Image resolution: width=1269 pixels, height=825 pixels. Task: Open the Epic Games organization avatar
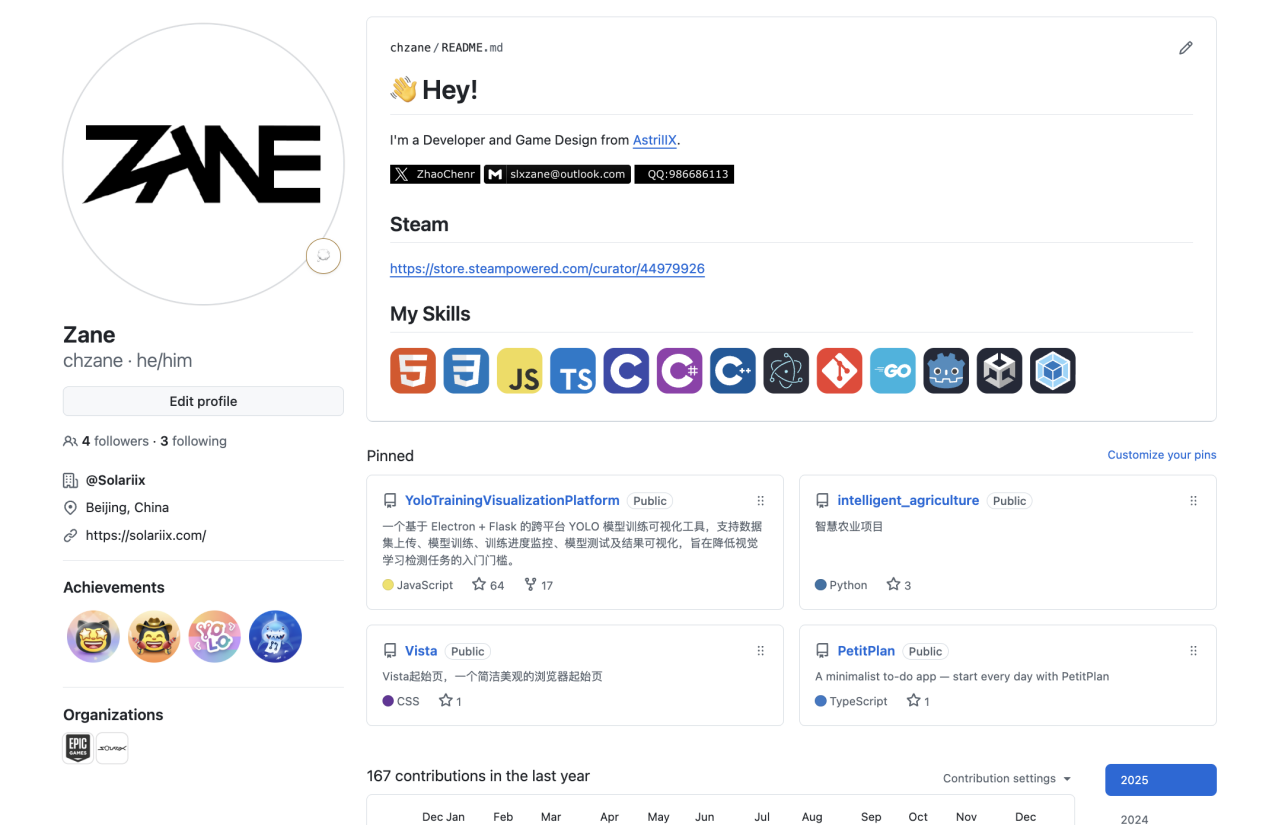coord(78,748)
